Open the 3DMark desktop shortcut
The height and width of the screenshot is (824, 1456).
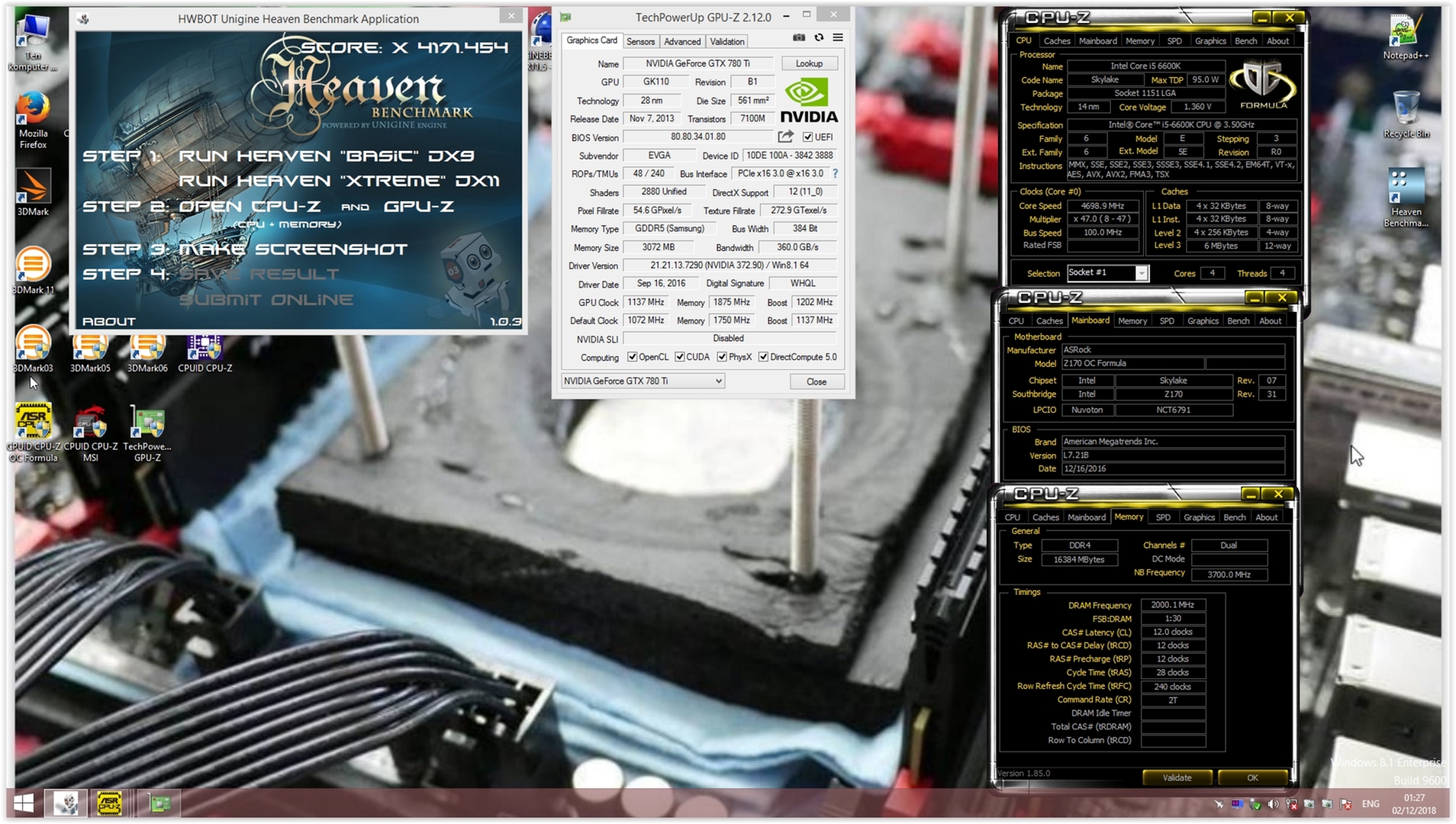point(33,192)
